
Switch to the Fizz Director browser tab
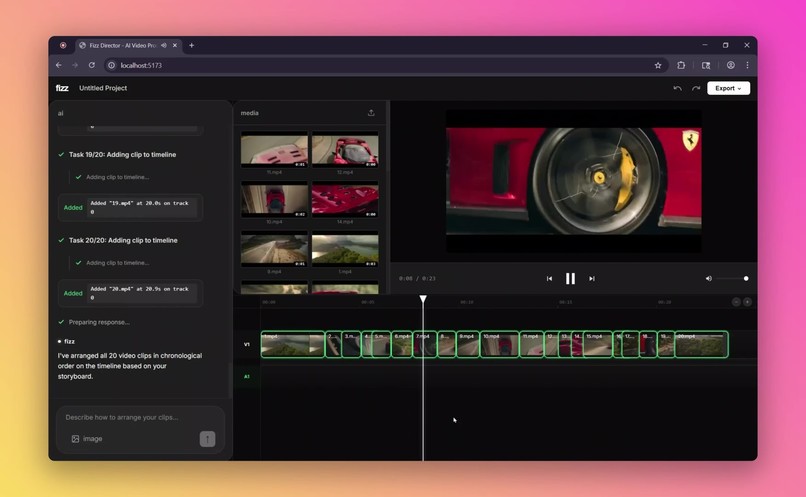pyautogui.click(x=123, y=46)
